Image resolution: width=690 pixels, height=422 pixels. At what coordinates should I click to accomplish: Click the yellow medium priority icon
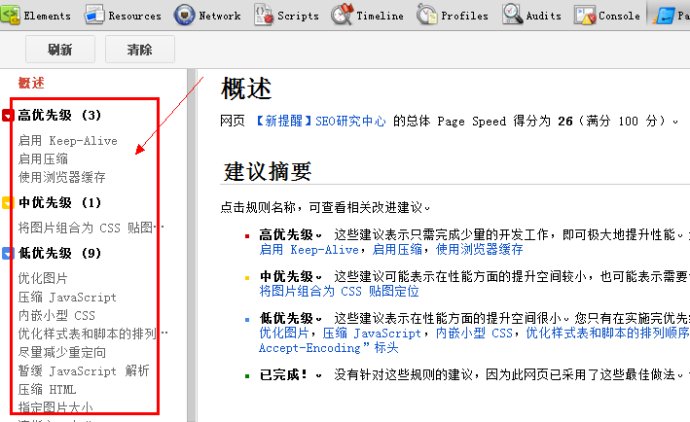tap(7, 203)
